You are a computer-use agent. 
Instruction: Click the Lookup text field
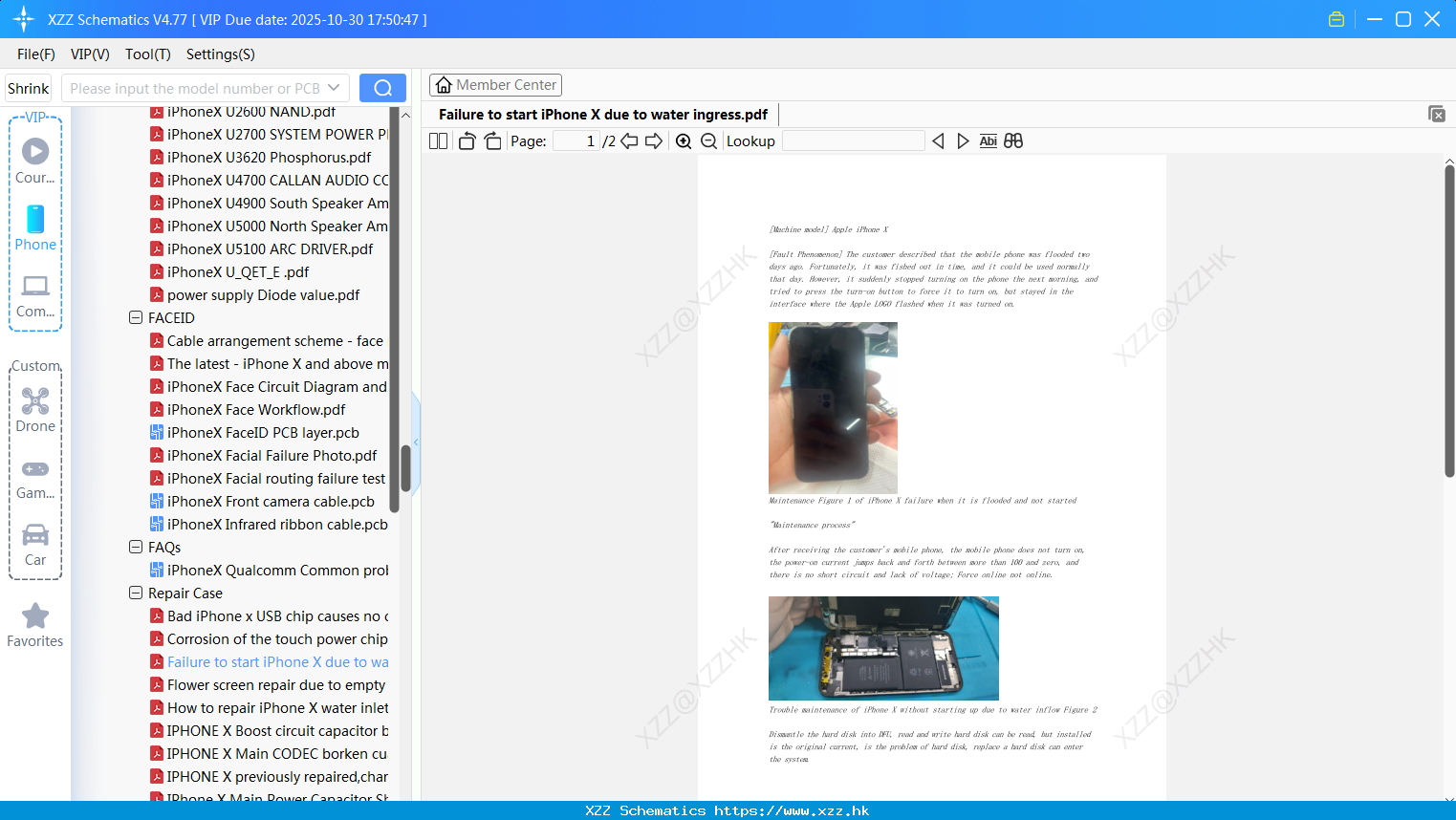point(853,141)
